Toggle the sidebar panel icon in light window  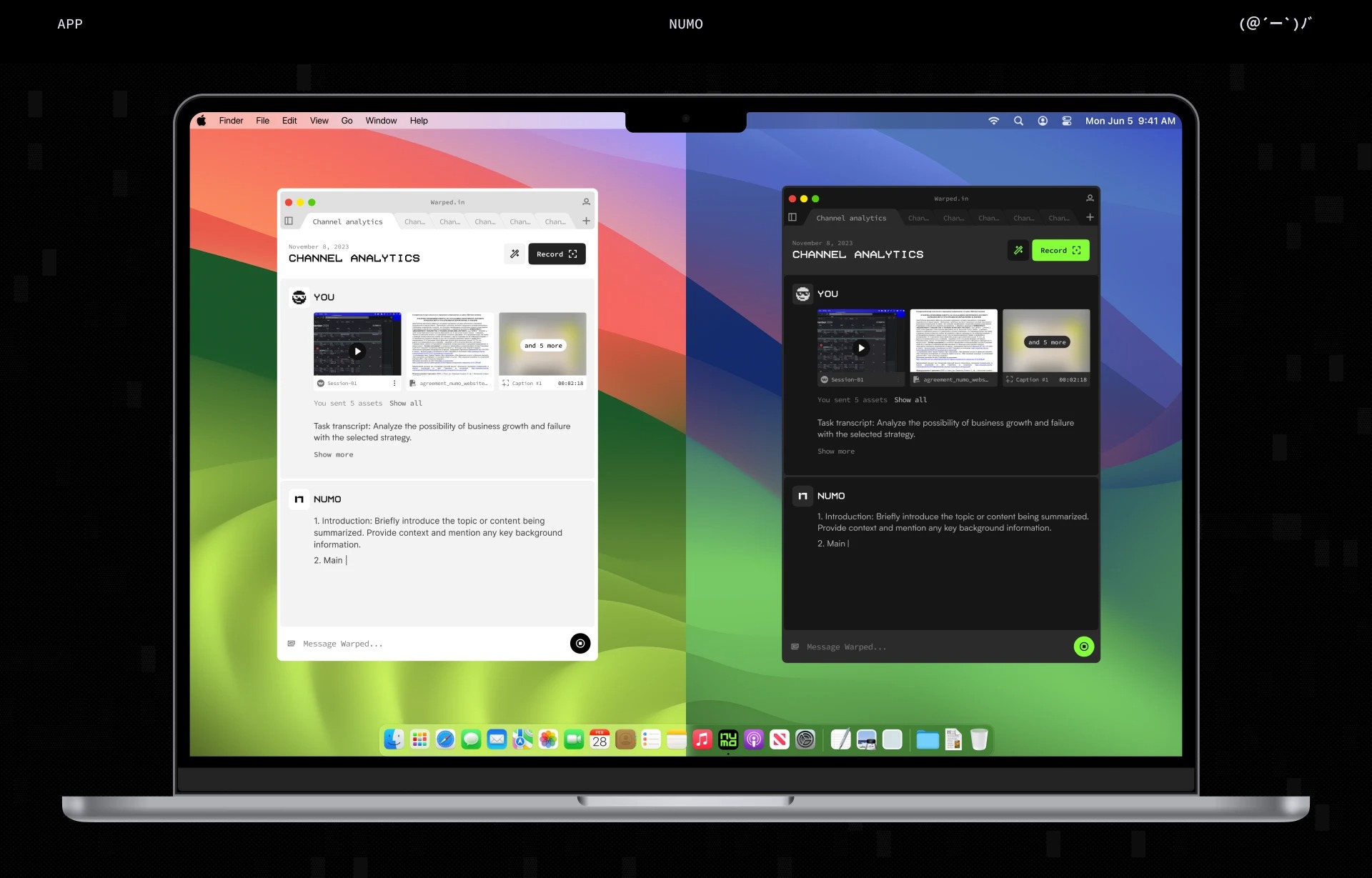click(x=289, y=221)
